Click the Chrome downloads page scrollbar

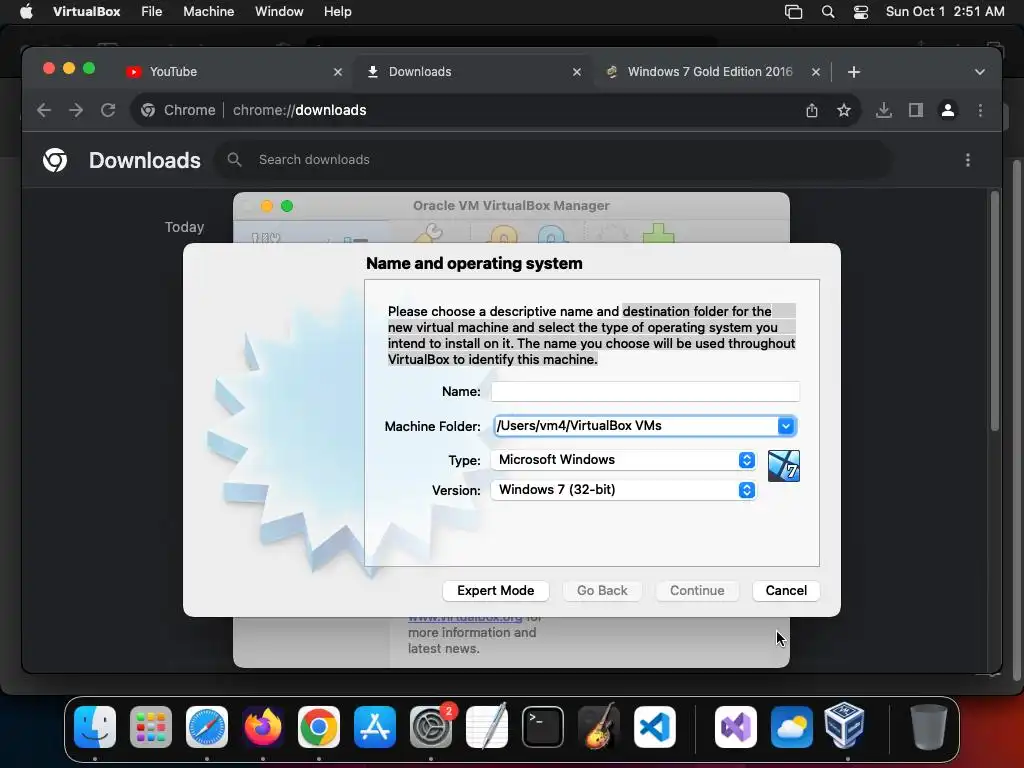tap(995, 312)
